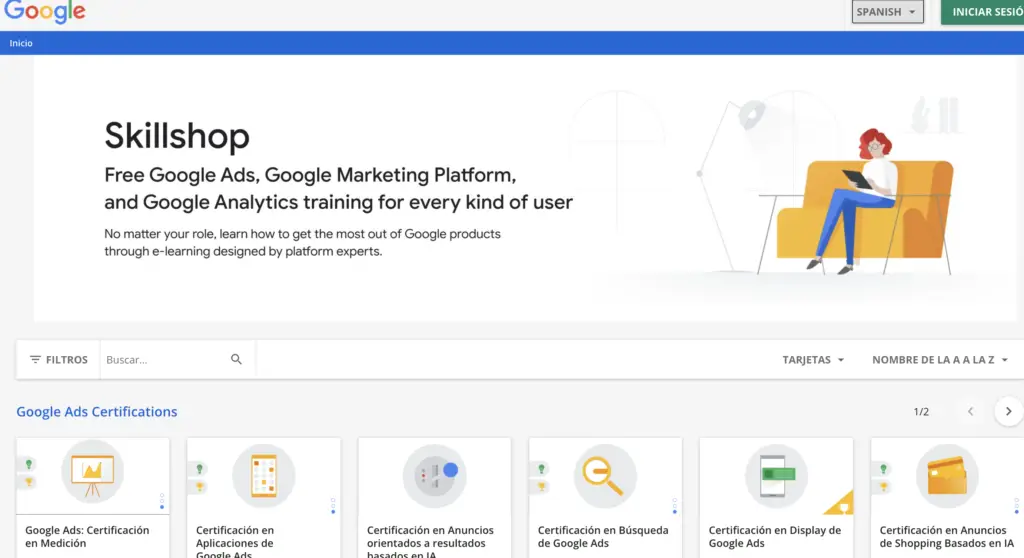Image resolution: width=1024 pixels, height=558 pixels.
Task: Open Certificación en Display de Google Ads title
Action: (x=775, y=536)
